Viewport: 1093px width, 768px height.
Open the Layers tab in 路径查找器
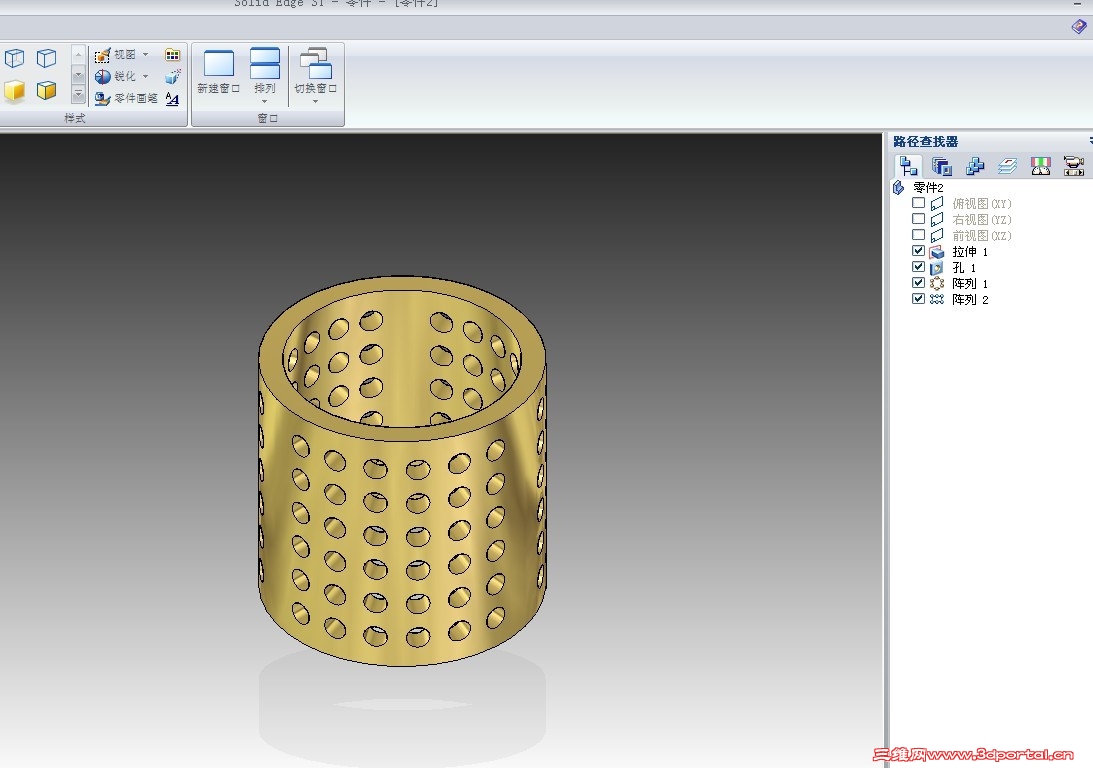(1007, 166)
